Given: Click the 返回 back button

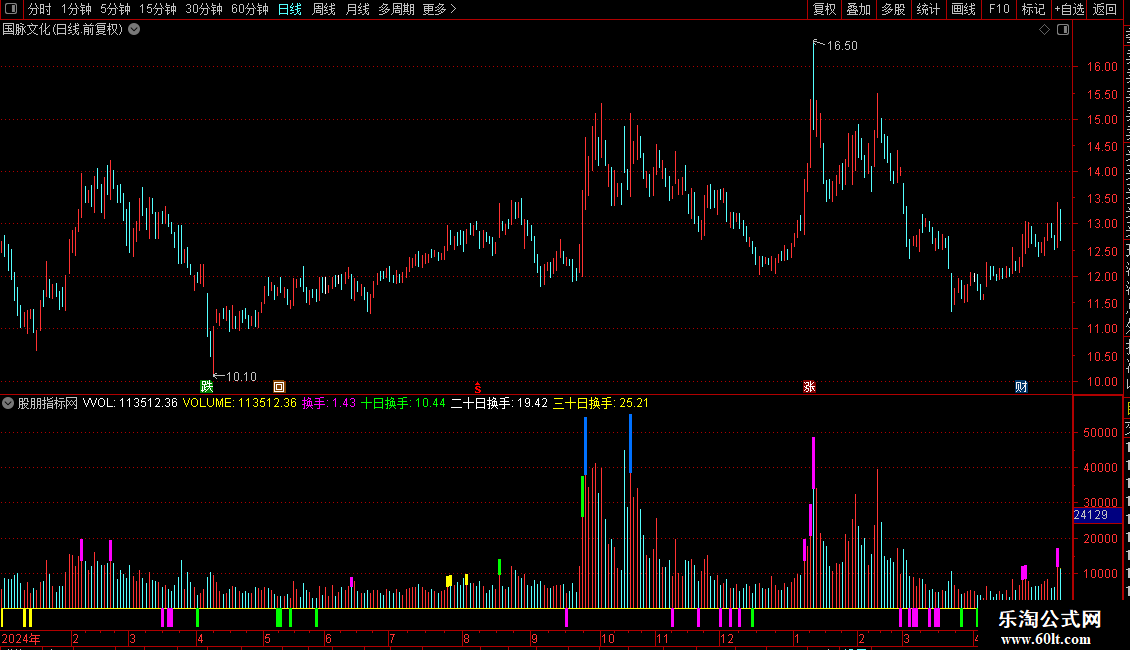Looking at the screenshot, I should coord(1104,9).
